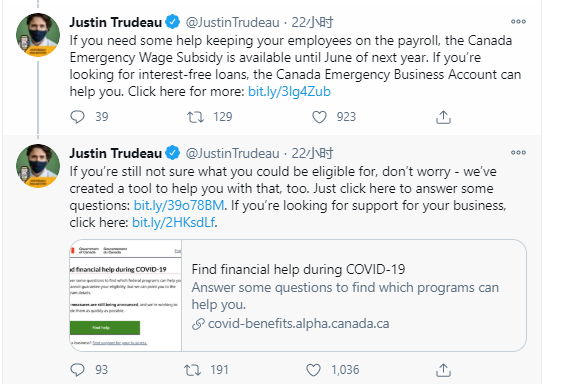Open the COVID-19 financial help preview thumbnail

[126, 295]
